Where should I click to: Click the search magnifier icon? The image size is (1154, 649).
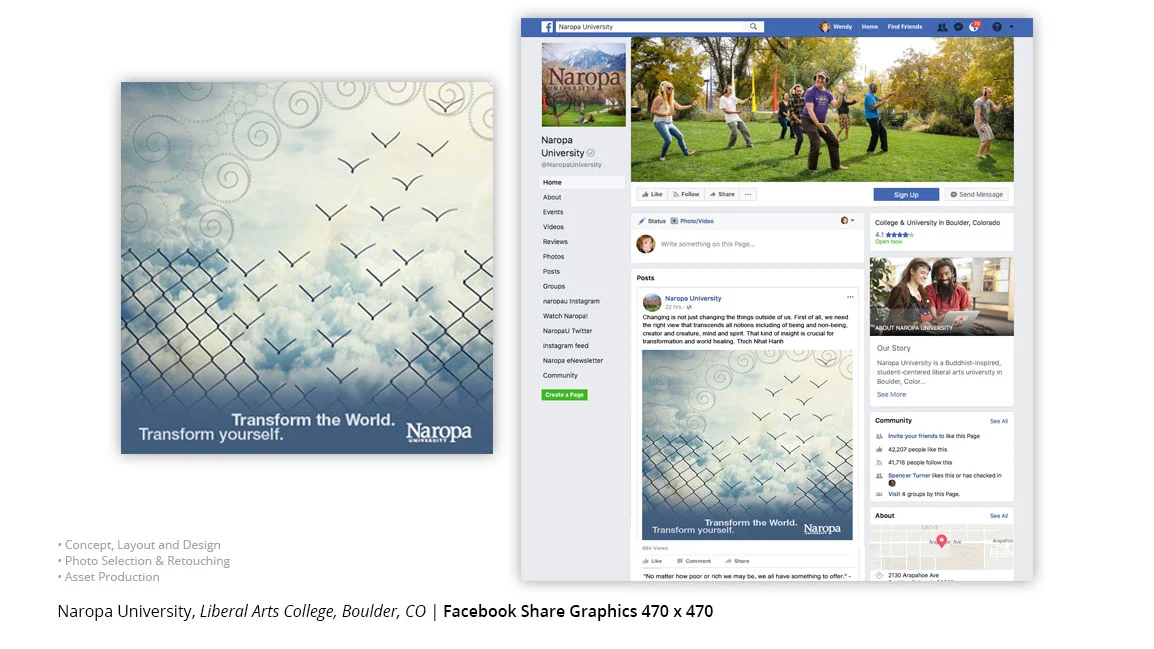coord(754,26)
